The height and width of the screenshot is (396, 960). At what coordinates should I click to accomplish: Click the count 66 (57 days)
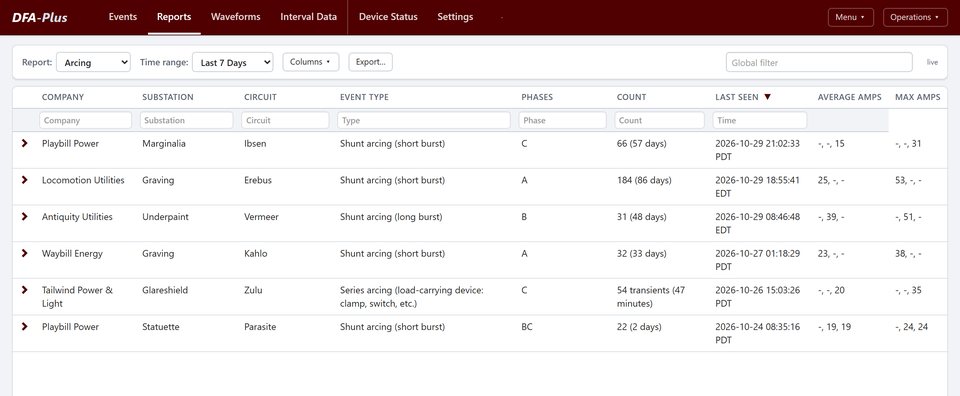coord(642,144)
